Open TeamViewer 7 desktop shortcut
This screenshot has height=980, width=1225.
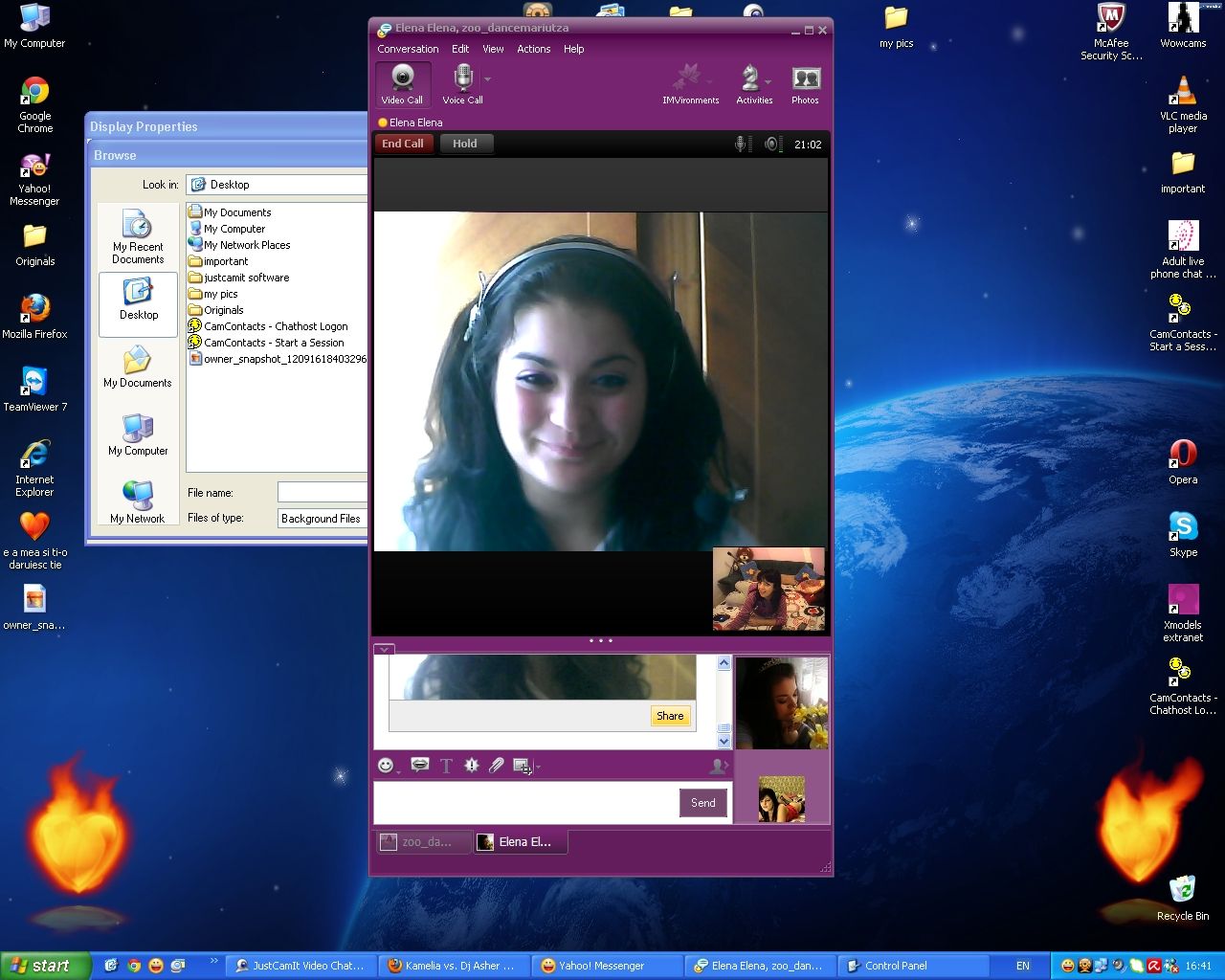coord(35,389)
